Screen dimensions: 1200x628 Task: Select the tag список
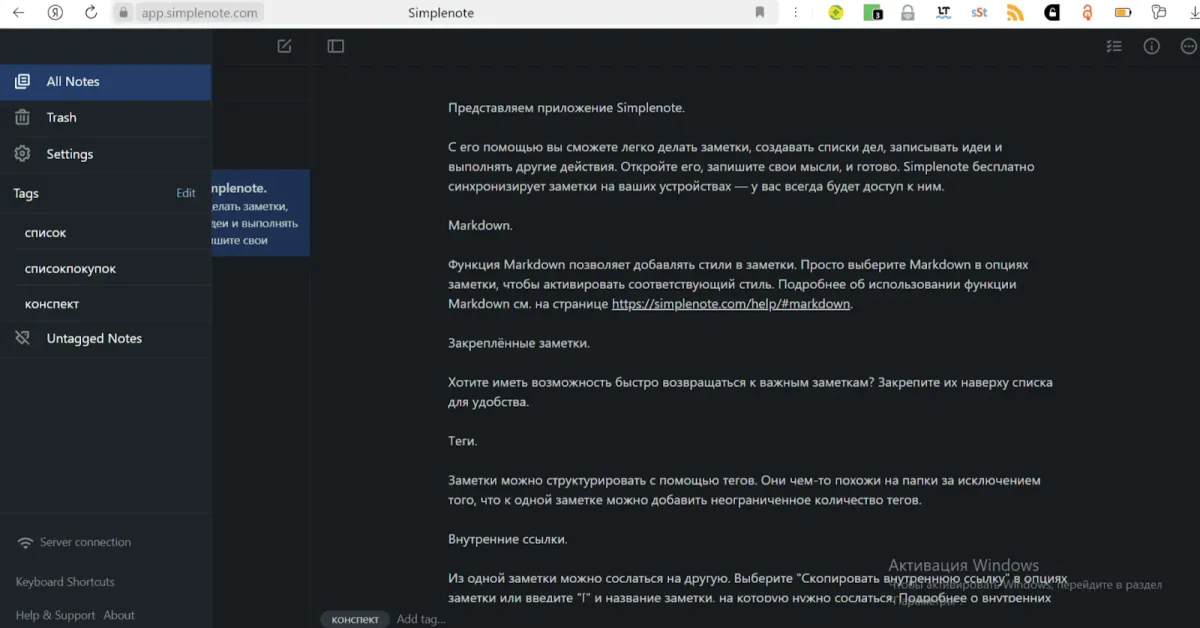click(47, 232)
